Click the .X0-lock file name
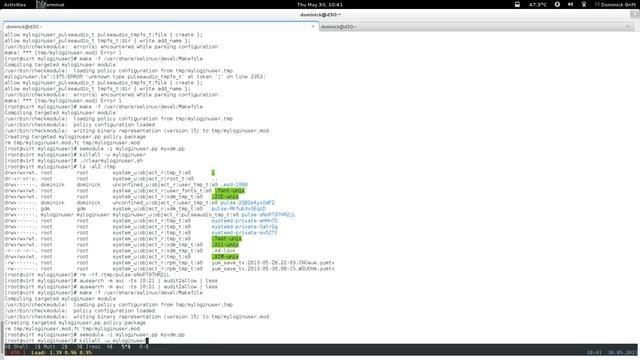 pyautogui.click(x=223, y=251)
